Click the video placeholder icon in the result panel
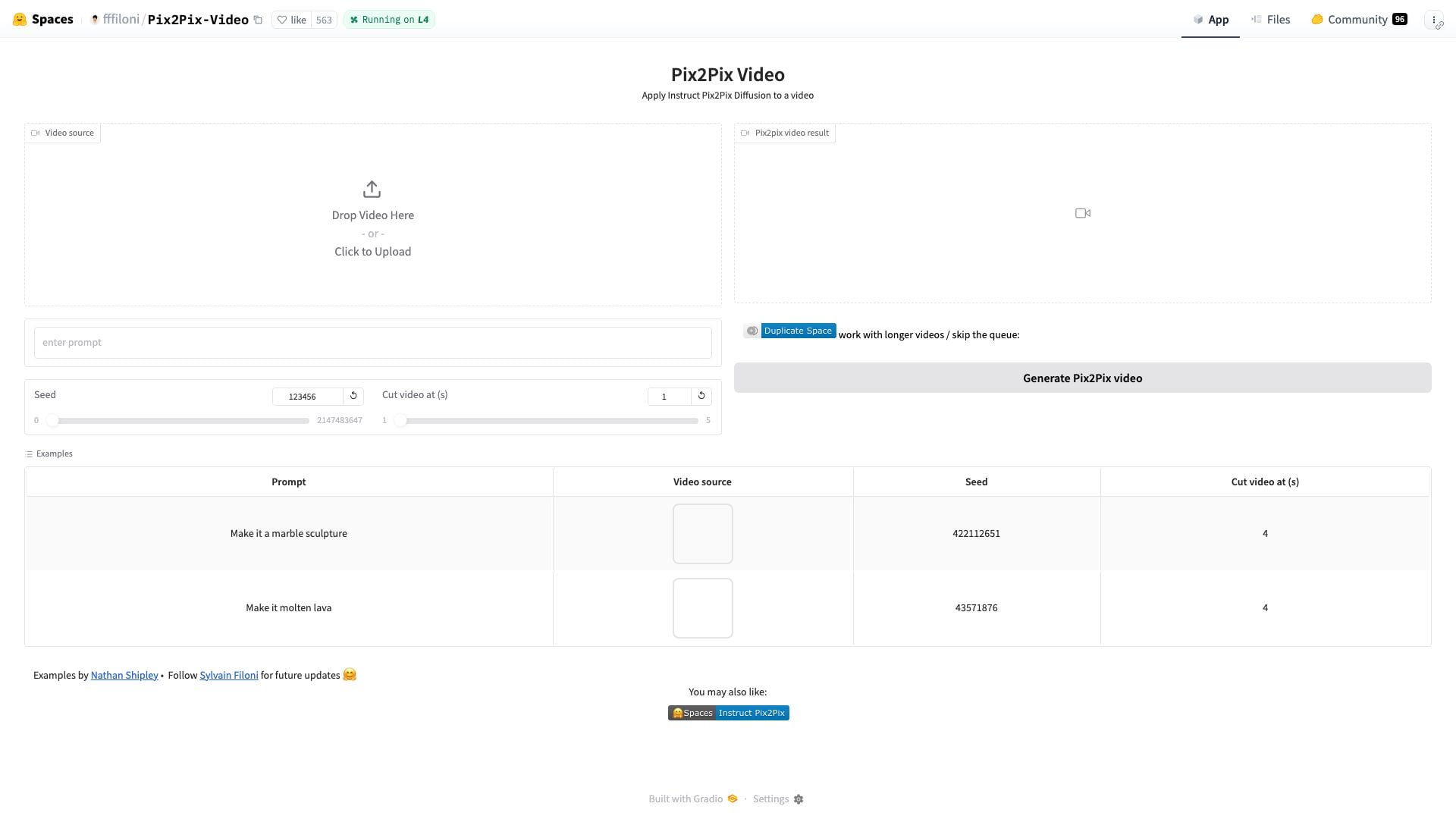The height and width of the screenshot is (819, 1456). click(1083, 213)
